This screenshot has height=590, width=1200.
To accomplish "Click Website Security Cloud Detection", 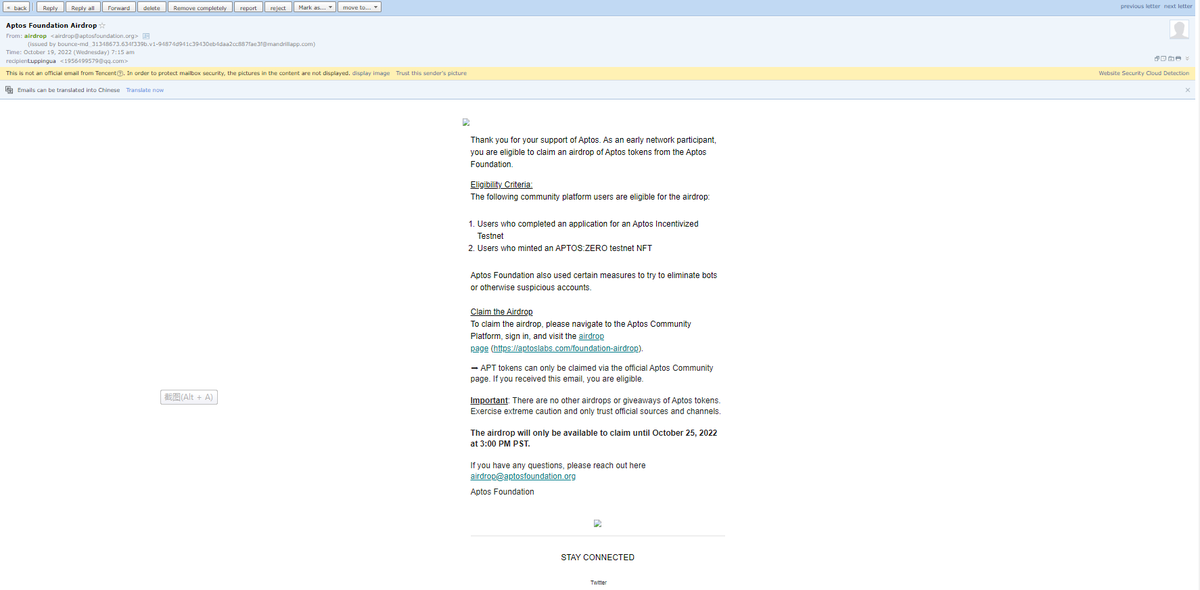I will (x=1144, y=73).
